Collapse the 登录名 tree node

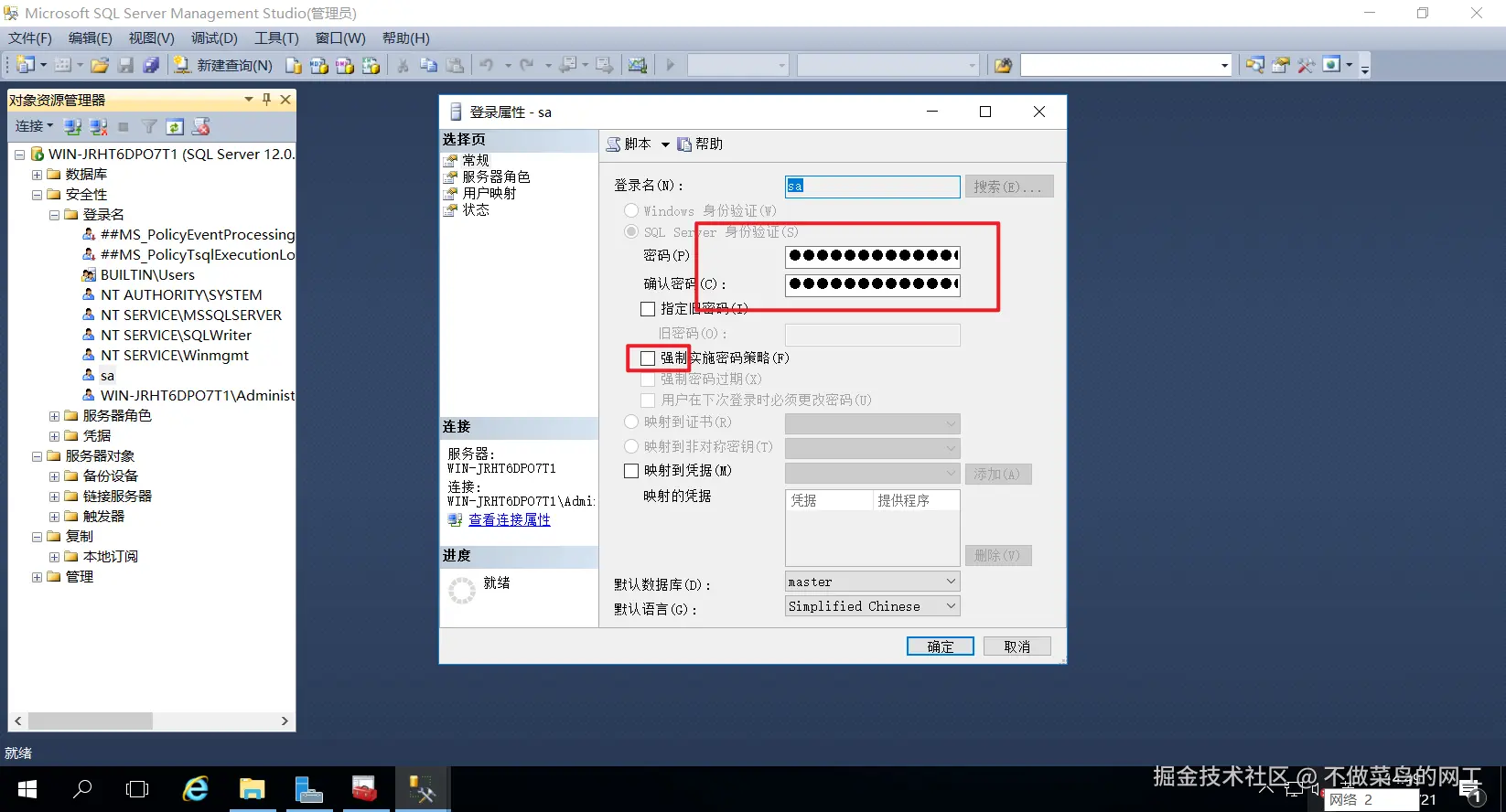coord(54,215)
